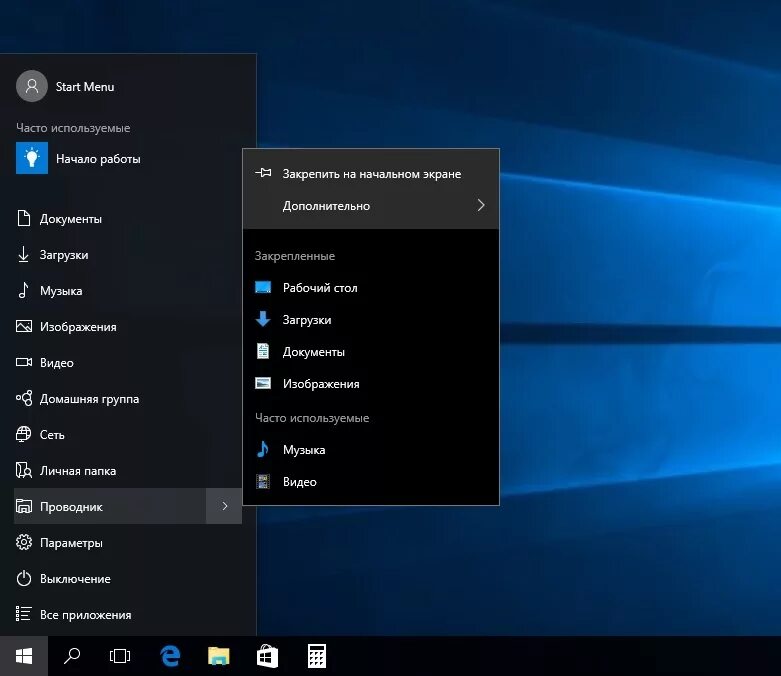
Task: Click the Видео filmstrip icon in jump list
Action: click(263, 481)
